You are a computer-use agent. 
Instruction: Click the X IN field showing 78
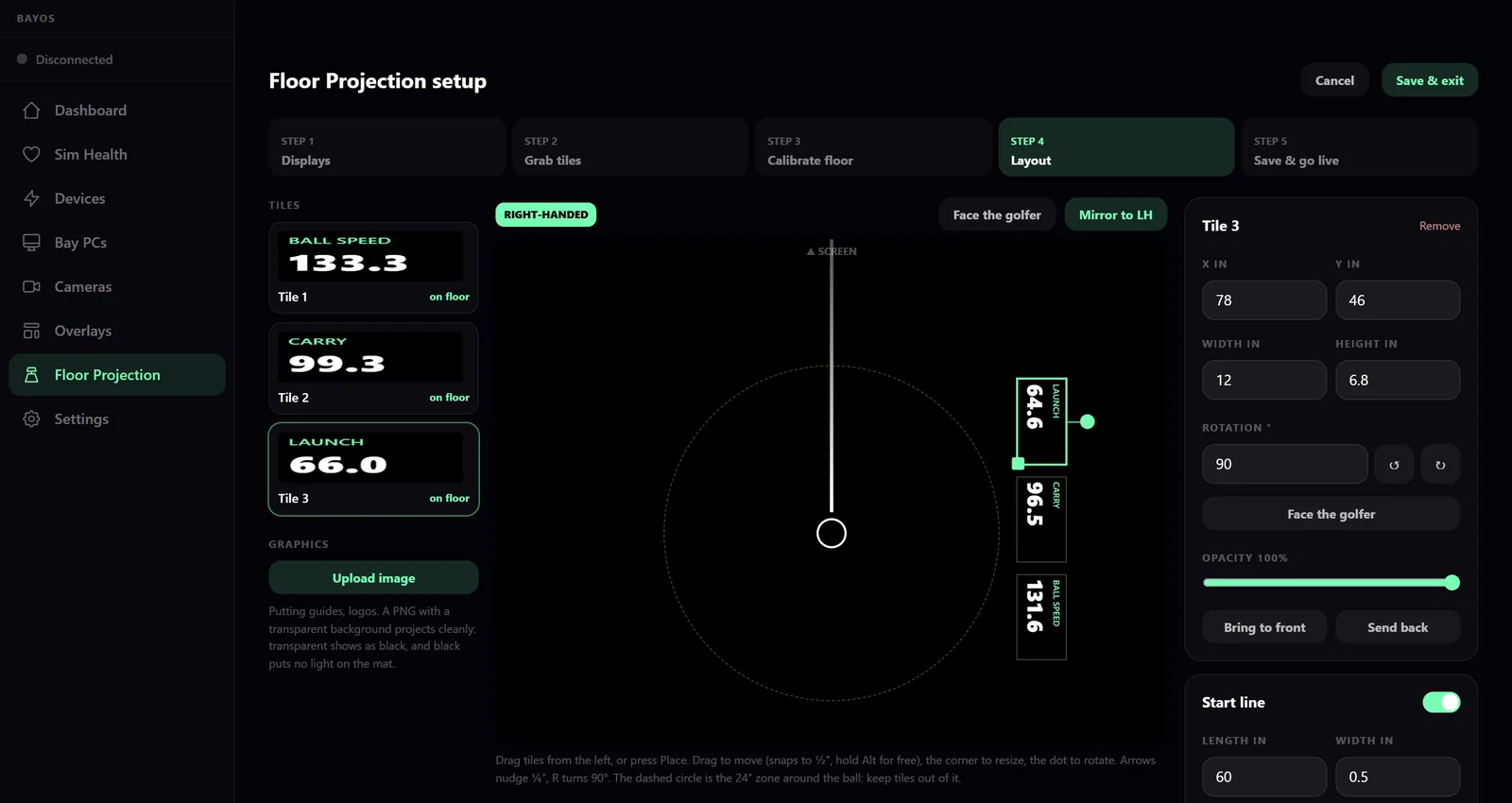coord(1264,300)
